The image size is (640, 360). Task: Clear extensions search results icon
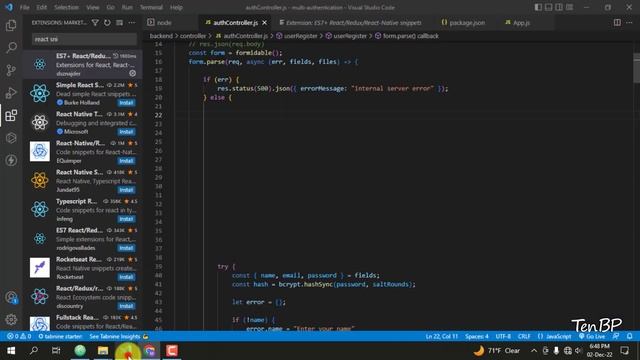(120, 23)
